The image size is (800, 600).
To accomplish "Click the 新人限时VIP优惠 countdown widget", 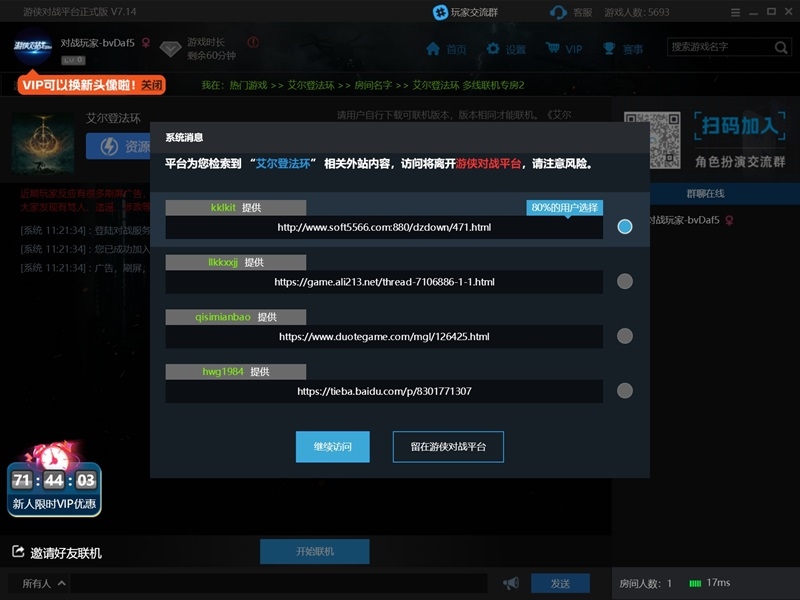I will coord(54,480).
